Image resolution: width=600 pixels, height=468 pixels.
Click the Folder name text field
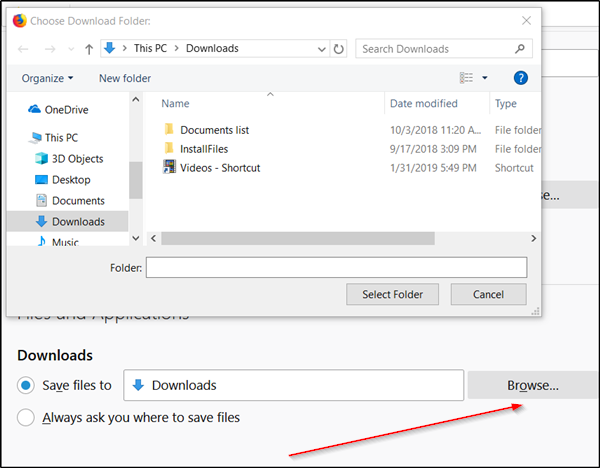tap(336, 267)
